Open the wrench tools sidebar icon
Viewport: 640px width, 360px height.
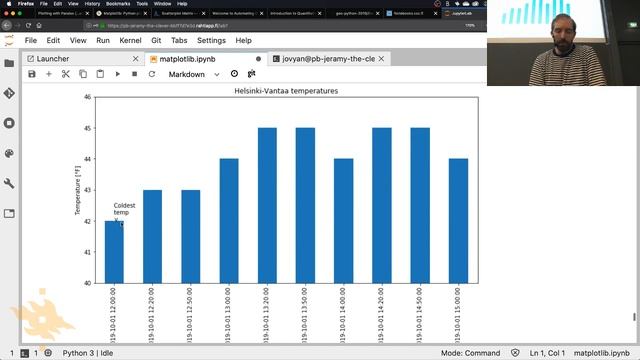[9, 183]
